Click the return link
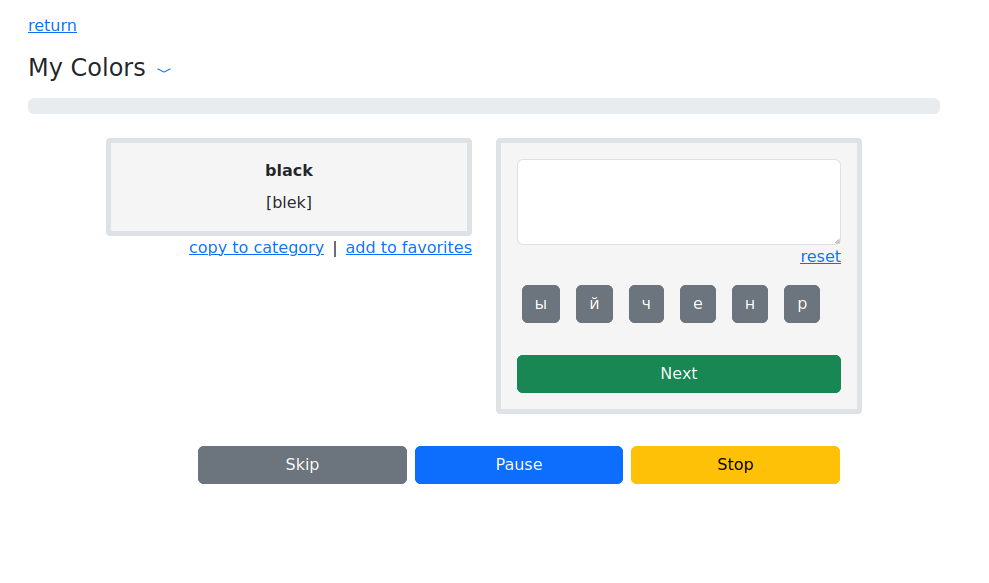This screenshot has width=989, height=583. tap(52, 25)
